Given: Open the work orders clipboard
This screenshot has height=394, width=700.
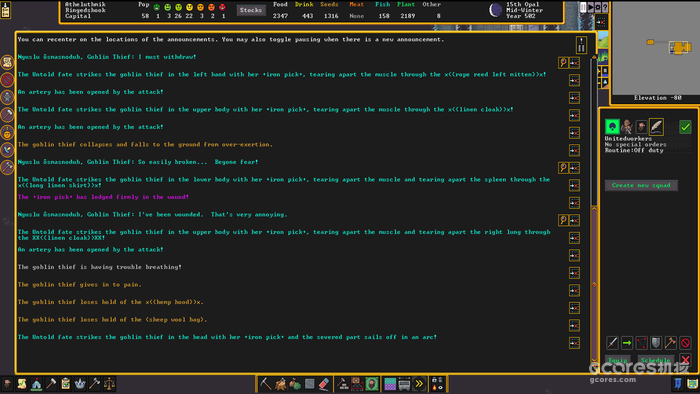Looking at the screenshot, I should tap(66, 384).
